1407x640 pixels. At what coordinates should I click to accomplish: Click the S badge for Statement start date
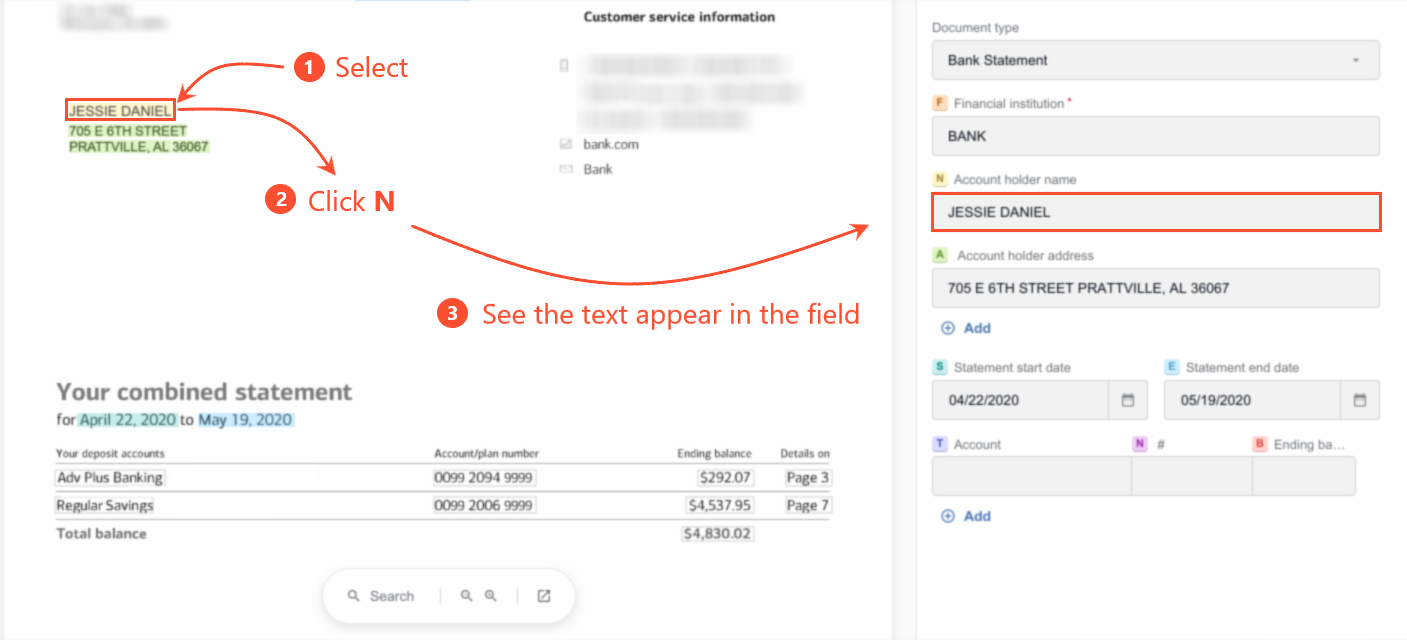coord(939,367)
